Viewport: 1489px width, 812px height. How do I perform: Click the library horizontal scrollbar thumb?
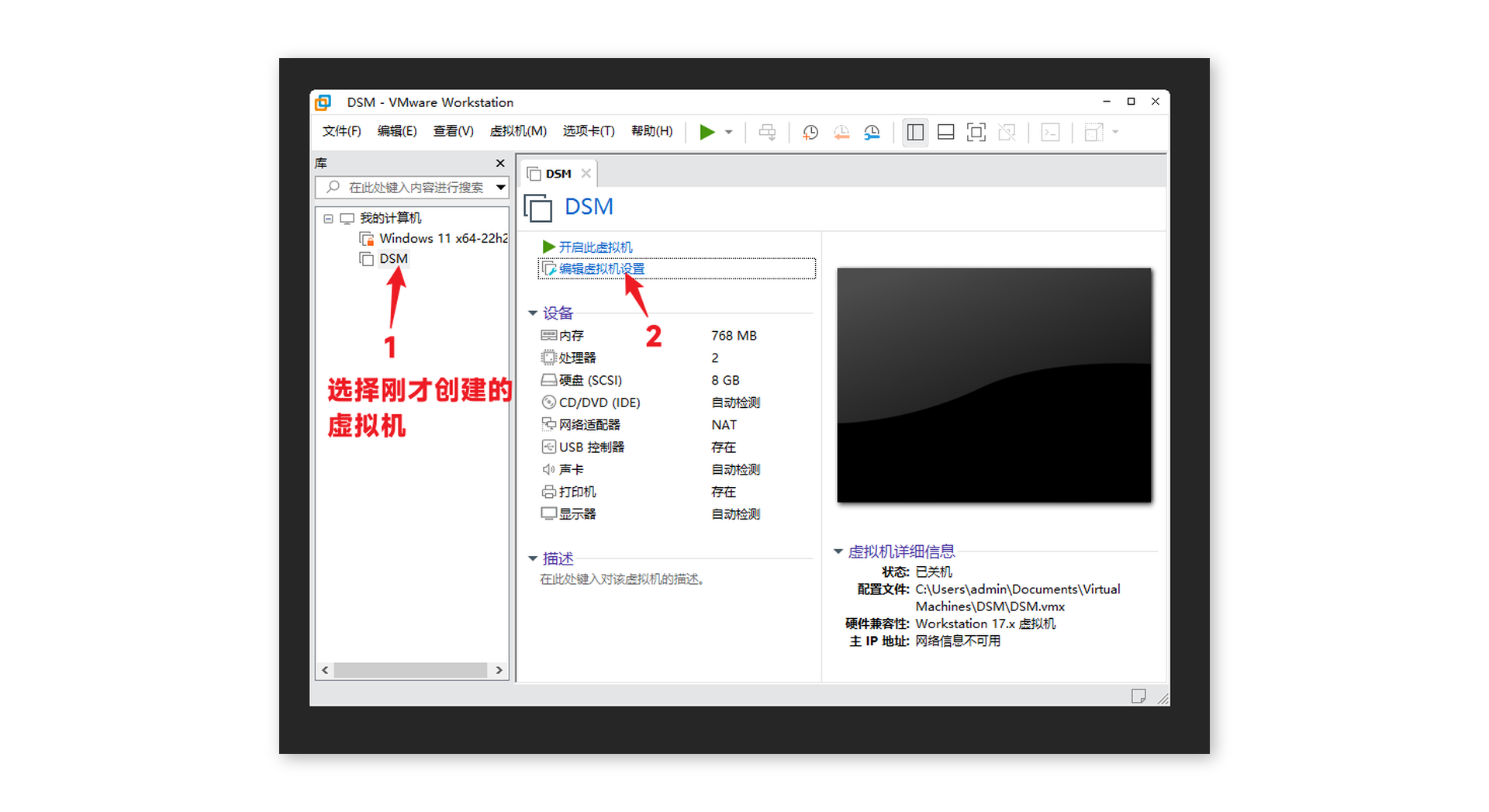(x=410, y=670)
